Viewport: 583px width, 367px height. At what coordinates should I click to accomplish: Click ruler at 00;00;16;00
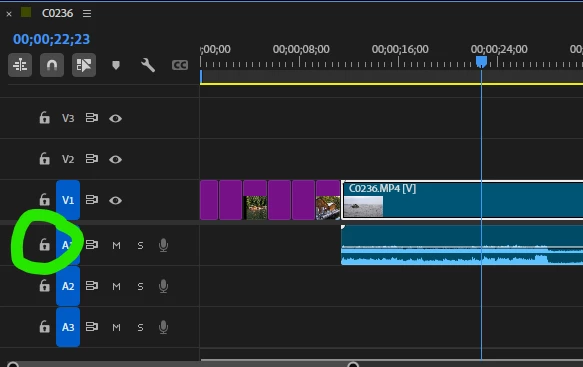(400, 49)
